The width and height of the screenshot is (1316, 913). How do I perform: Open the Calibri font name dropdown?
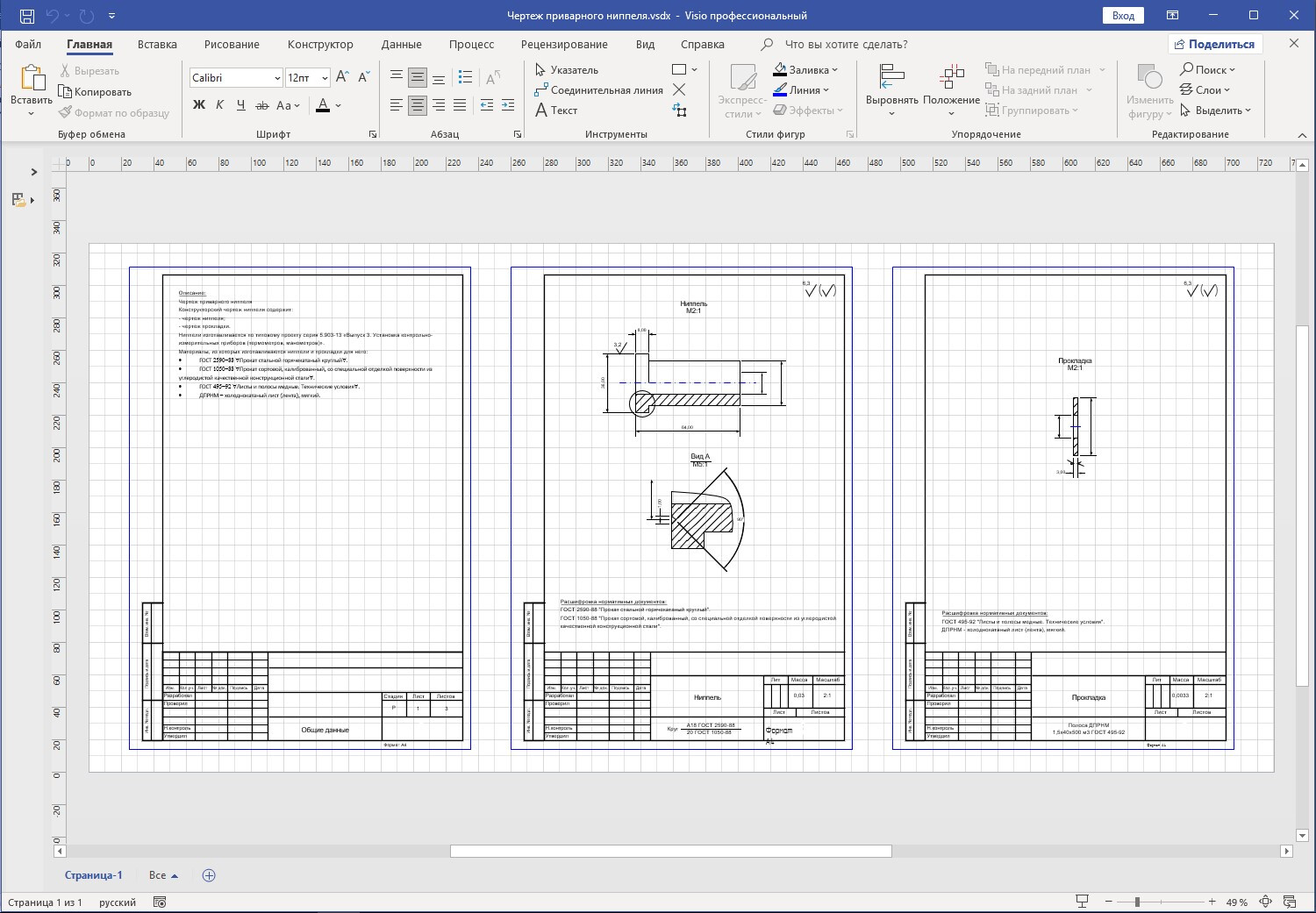(x=277, y=78)
